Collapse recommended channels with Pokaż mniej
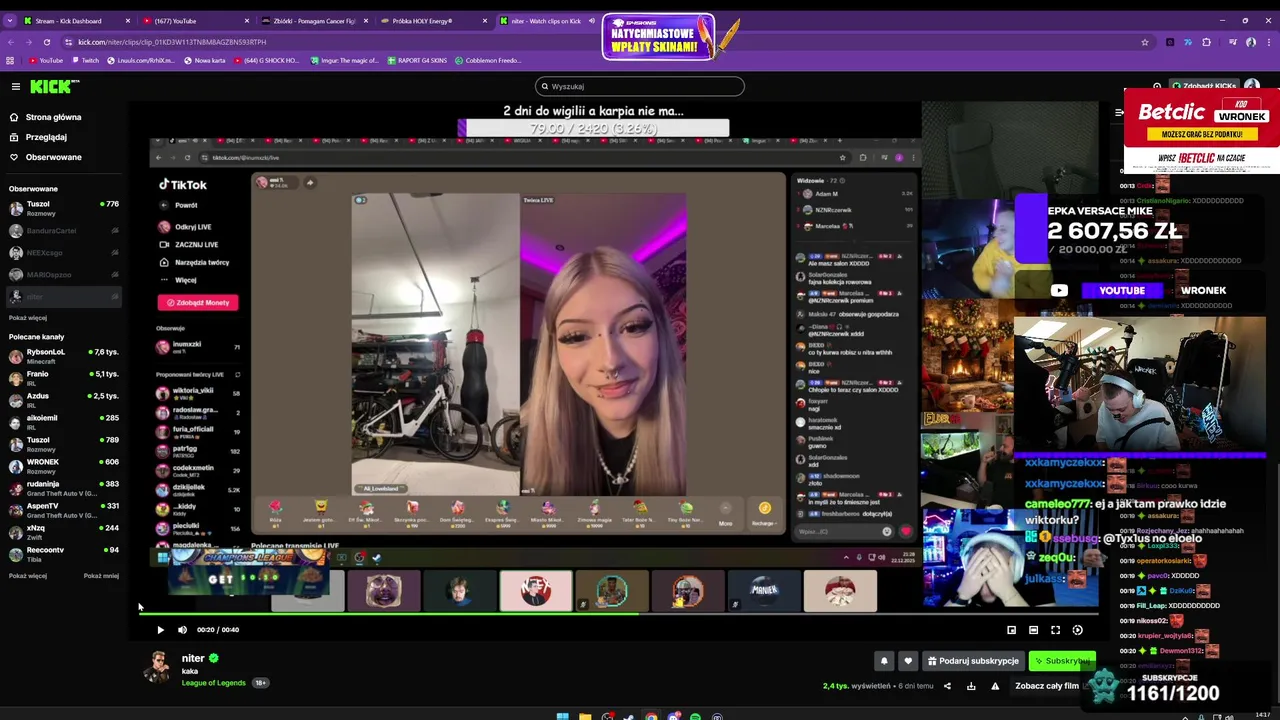Image resolution: width=1280 pixels, height=720 pixels. pos(101,576)
